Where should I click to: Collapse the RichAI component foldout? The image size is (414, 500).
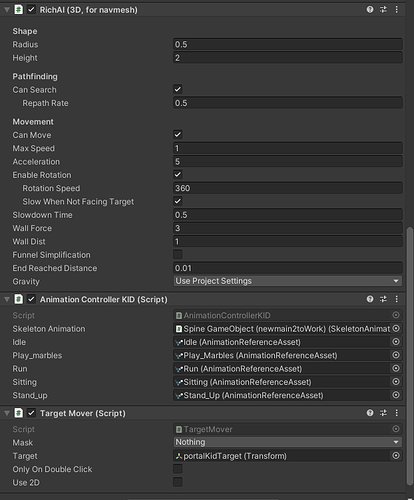pyautogui.click(x=7, y=10)
